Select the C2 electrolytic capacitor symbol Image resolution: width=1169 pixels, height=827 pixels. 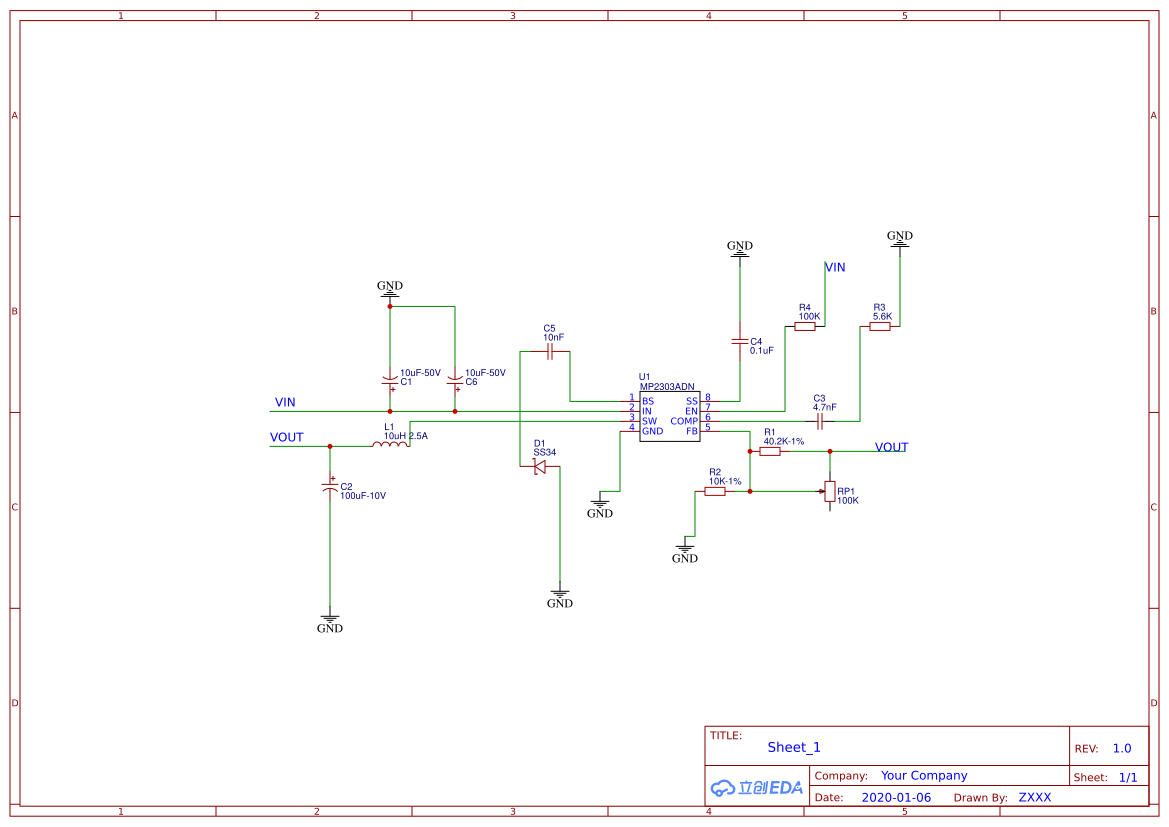click(330, 485)
